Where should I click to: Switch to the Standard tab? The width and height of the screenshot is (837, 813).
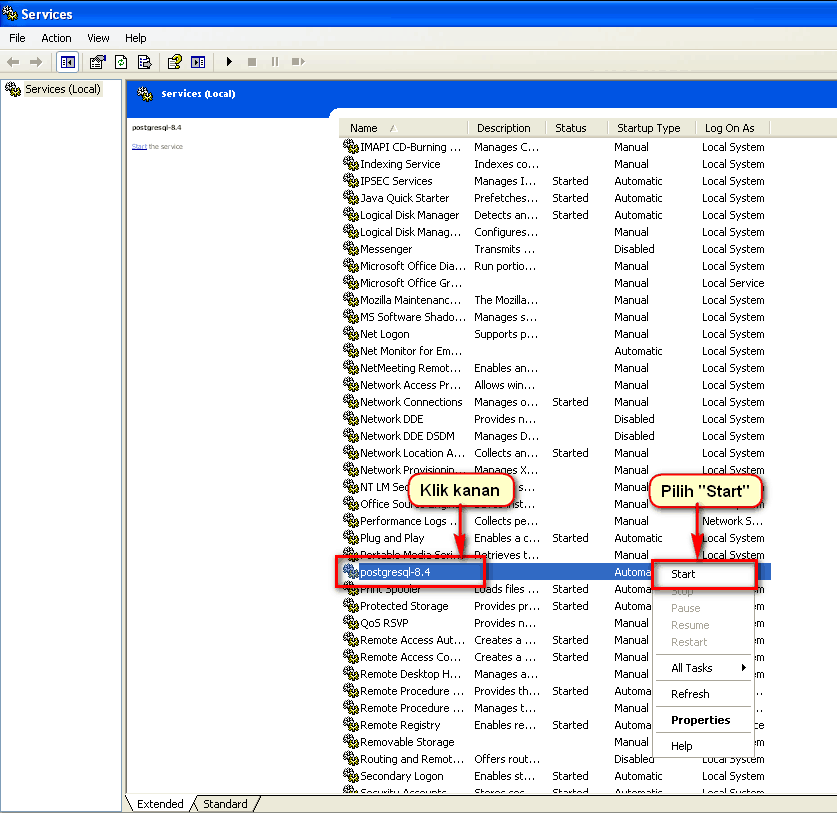(x=225, y=804)
